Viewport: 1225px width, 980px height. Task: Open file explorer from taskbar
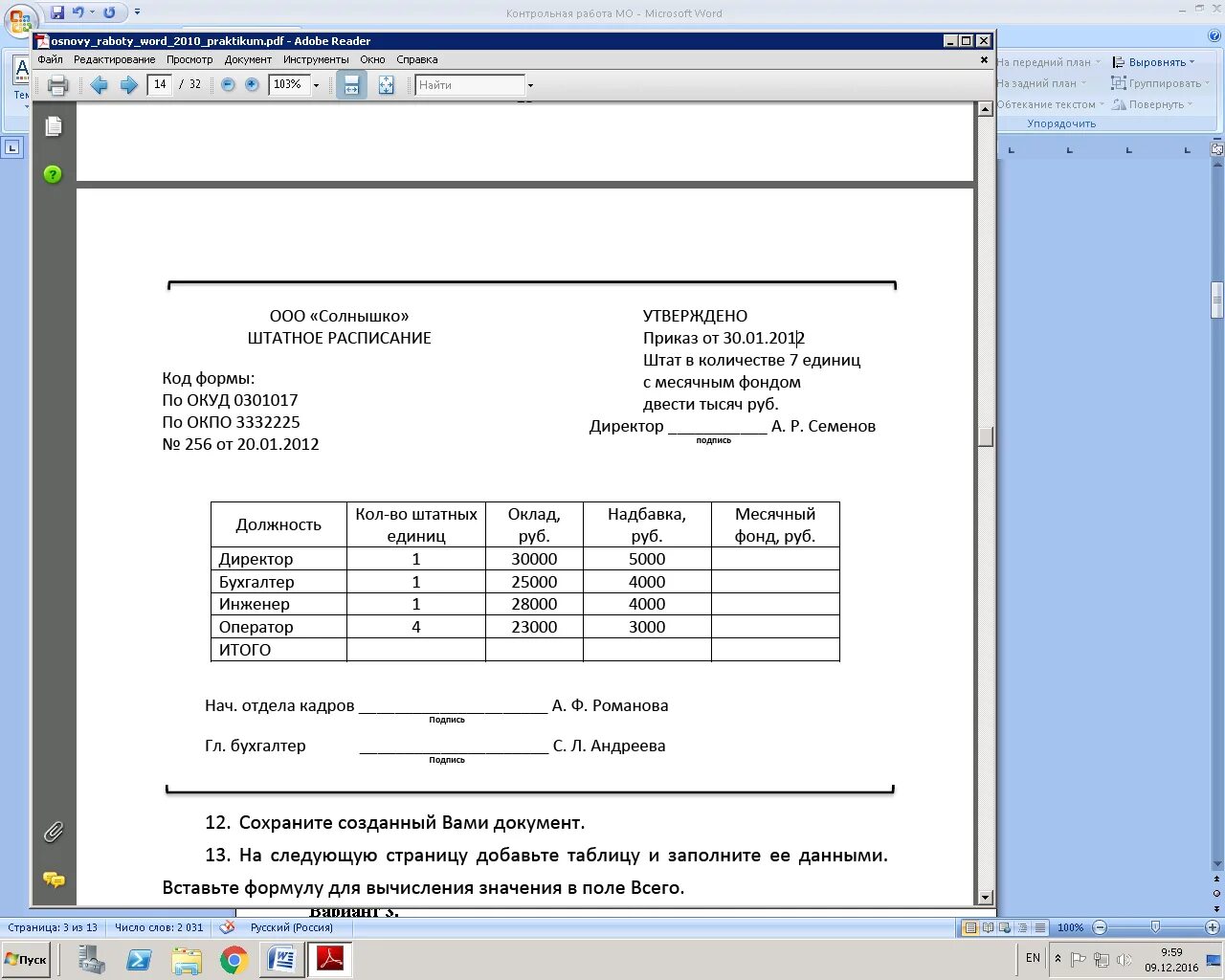coord(187,960)
